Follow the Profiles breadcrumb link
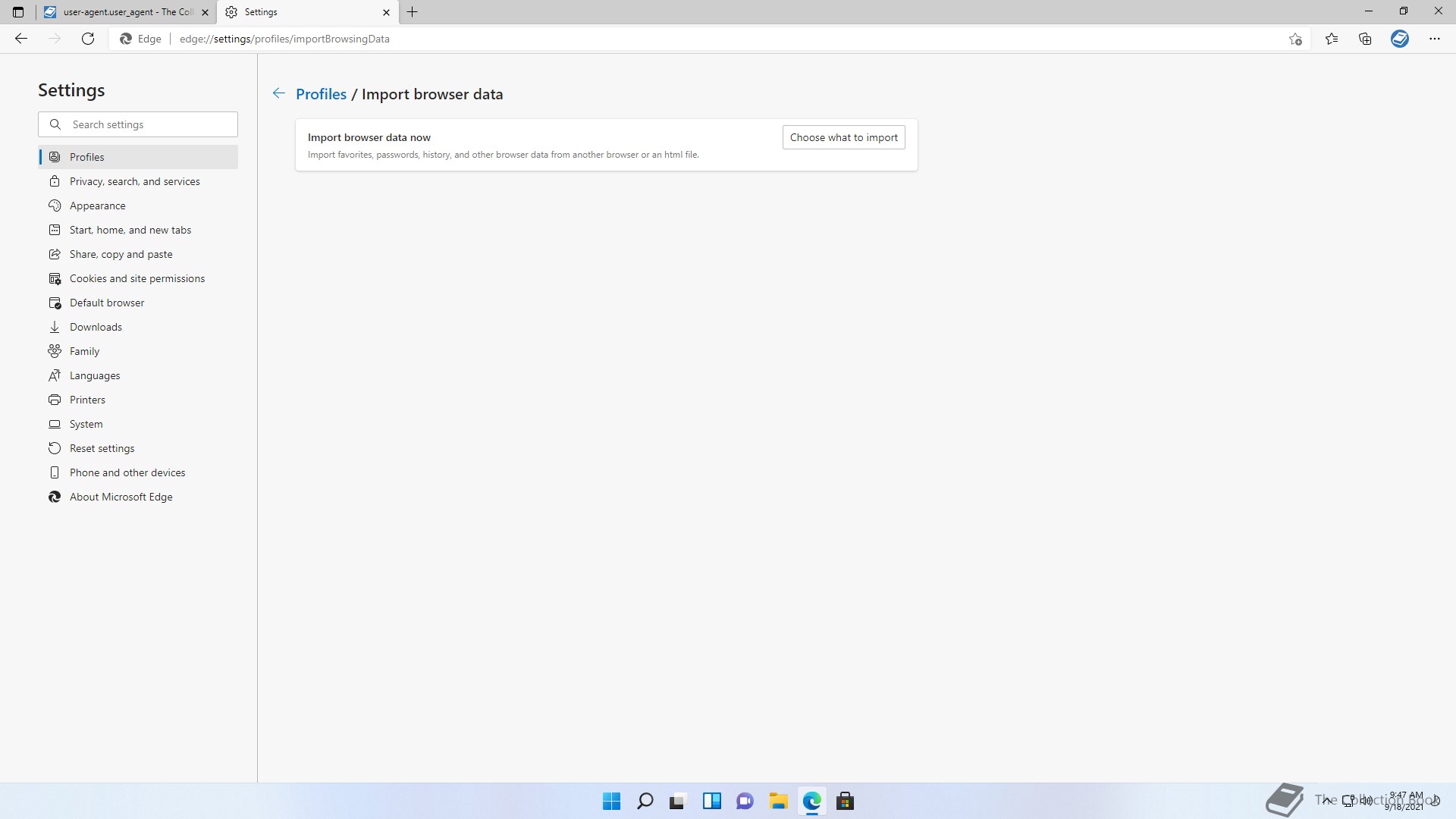The width and height of the screenshot is (1456, 819). pyautogui.click(x=321, y=94)
